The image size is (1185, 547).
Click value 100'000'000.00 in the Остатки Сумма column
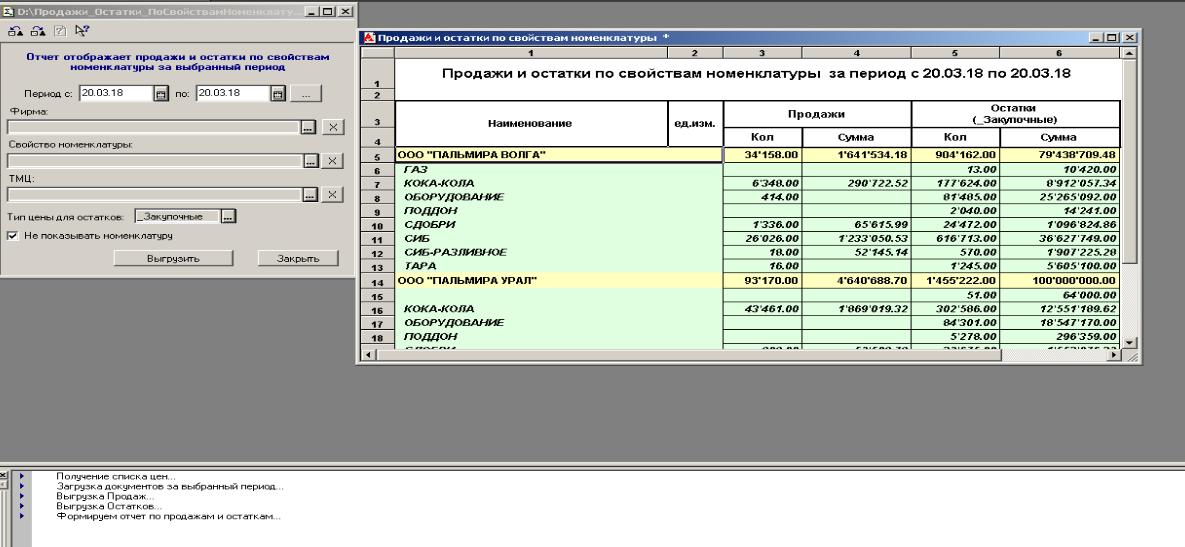(x=1060, y=280)
